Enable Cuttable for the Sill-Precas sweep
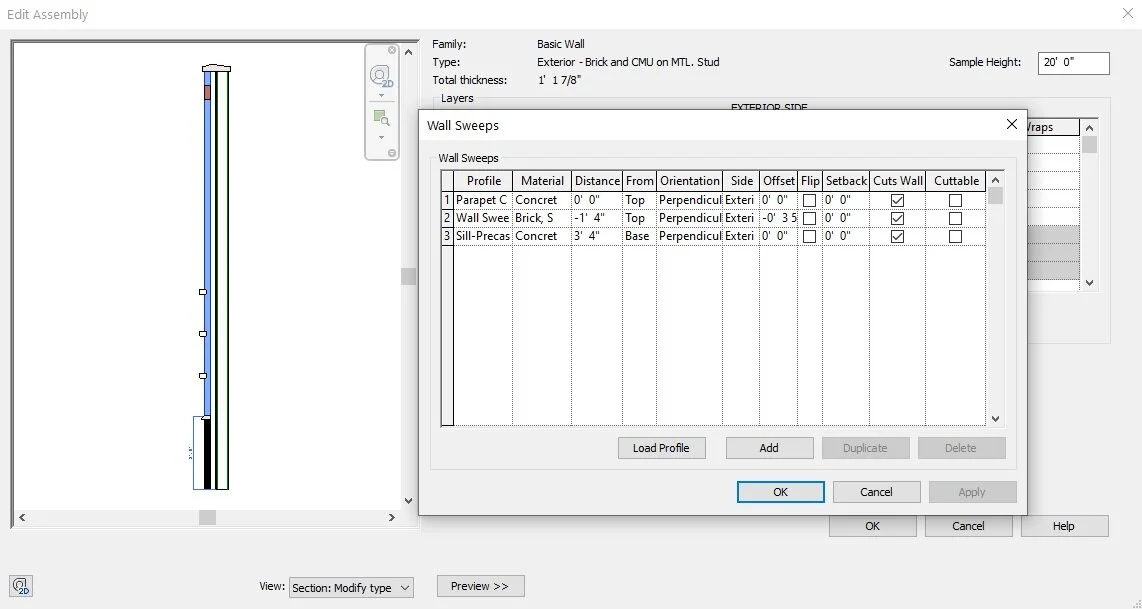 coord(955,236)
